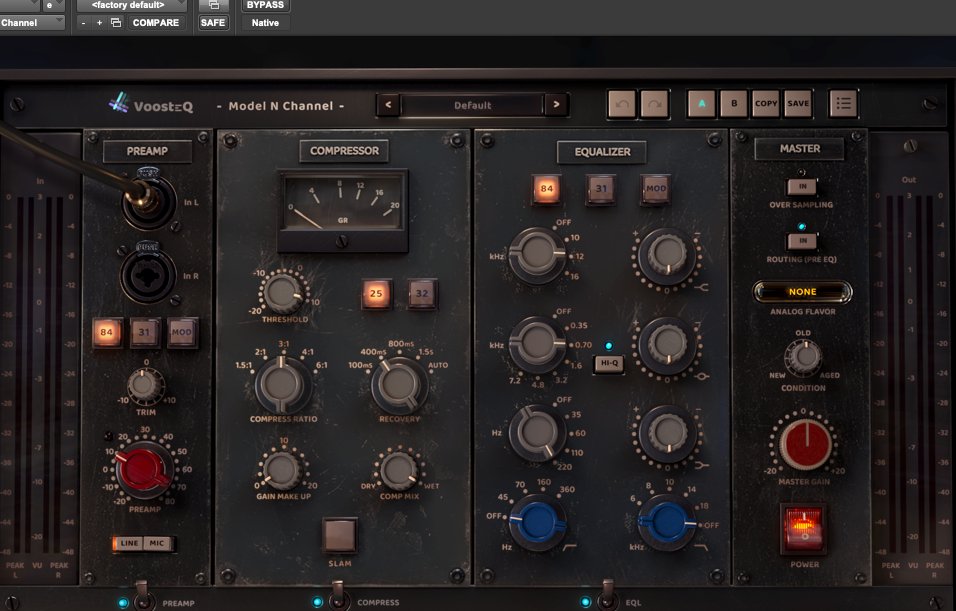Click the SAVE button
Screen dimensions: 956x611
tap(798, 104)
